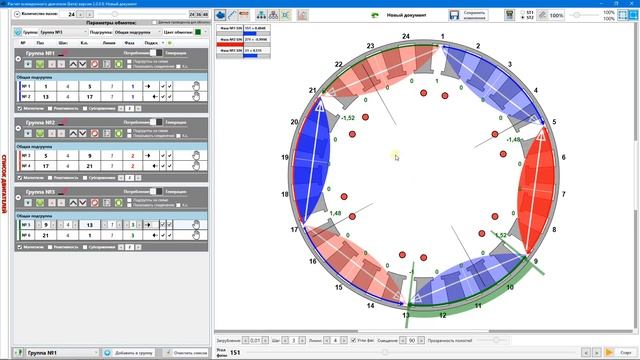Click red circle delete icon in Группа №2
The image size is (640, 360).
[x=95, y=133]
